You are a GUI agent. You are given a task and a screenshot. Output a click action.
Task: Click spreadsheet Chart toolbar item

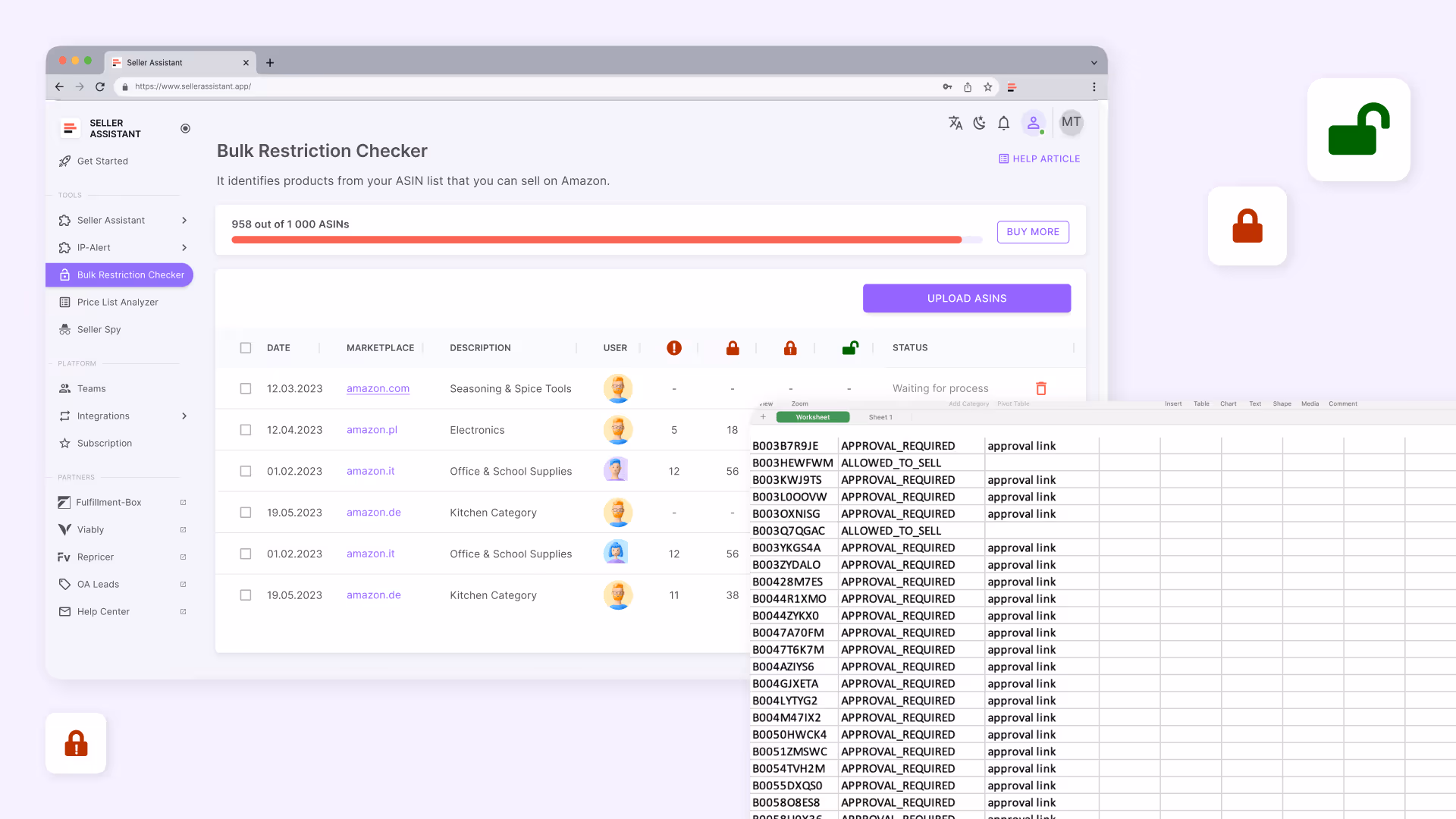point(1228,403)
